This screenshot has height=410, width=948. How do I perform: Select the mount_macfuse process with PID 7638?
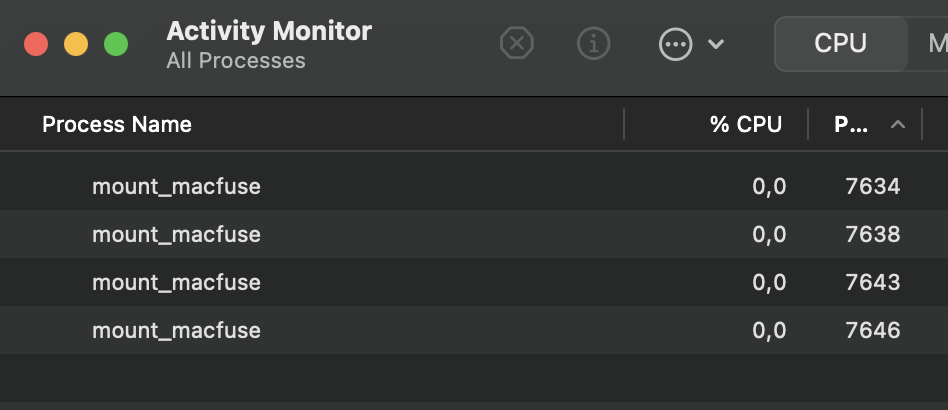tap(176, 234)
